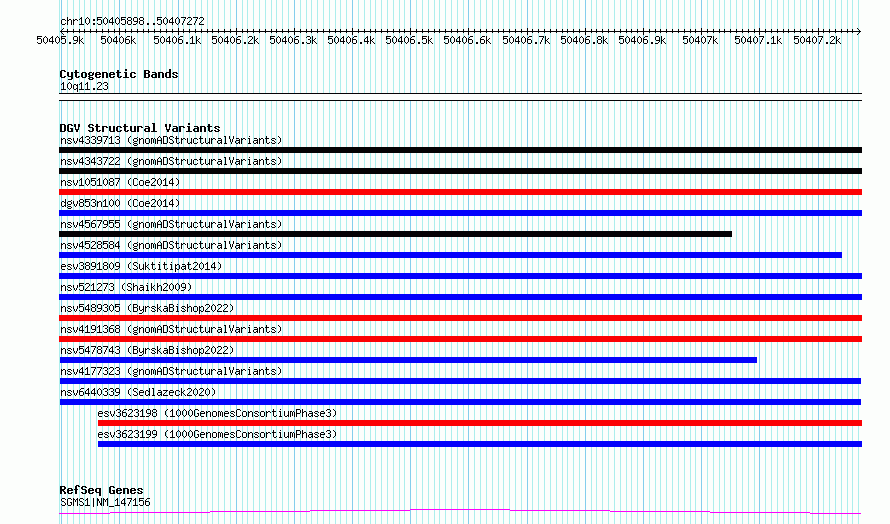The image size is (890, 524).
Task: Click blue bar under nsv4177323
Action: coord(460,381)
